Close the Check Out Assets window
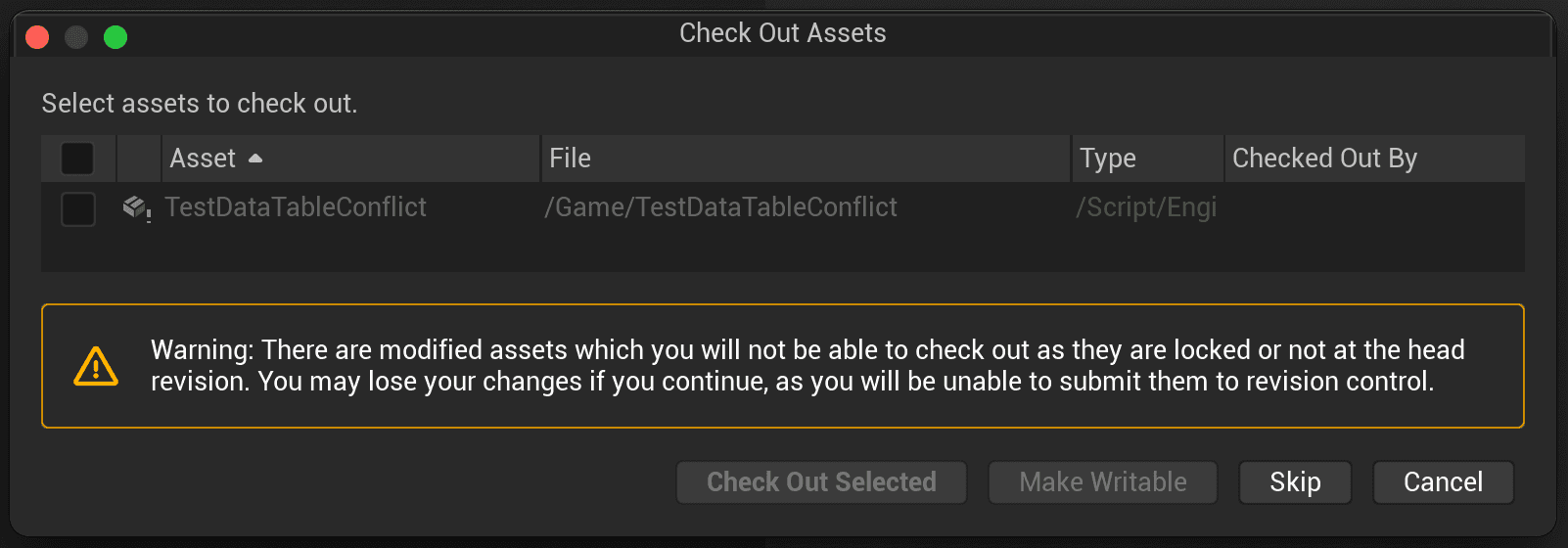1568x548 pixels. pyautogui.click(x=37, y=37)
